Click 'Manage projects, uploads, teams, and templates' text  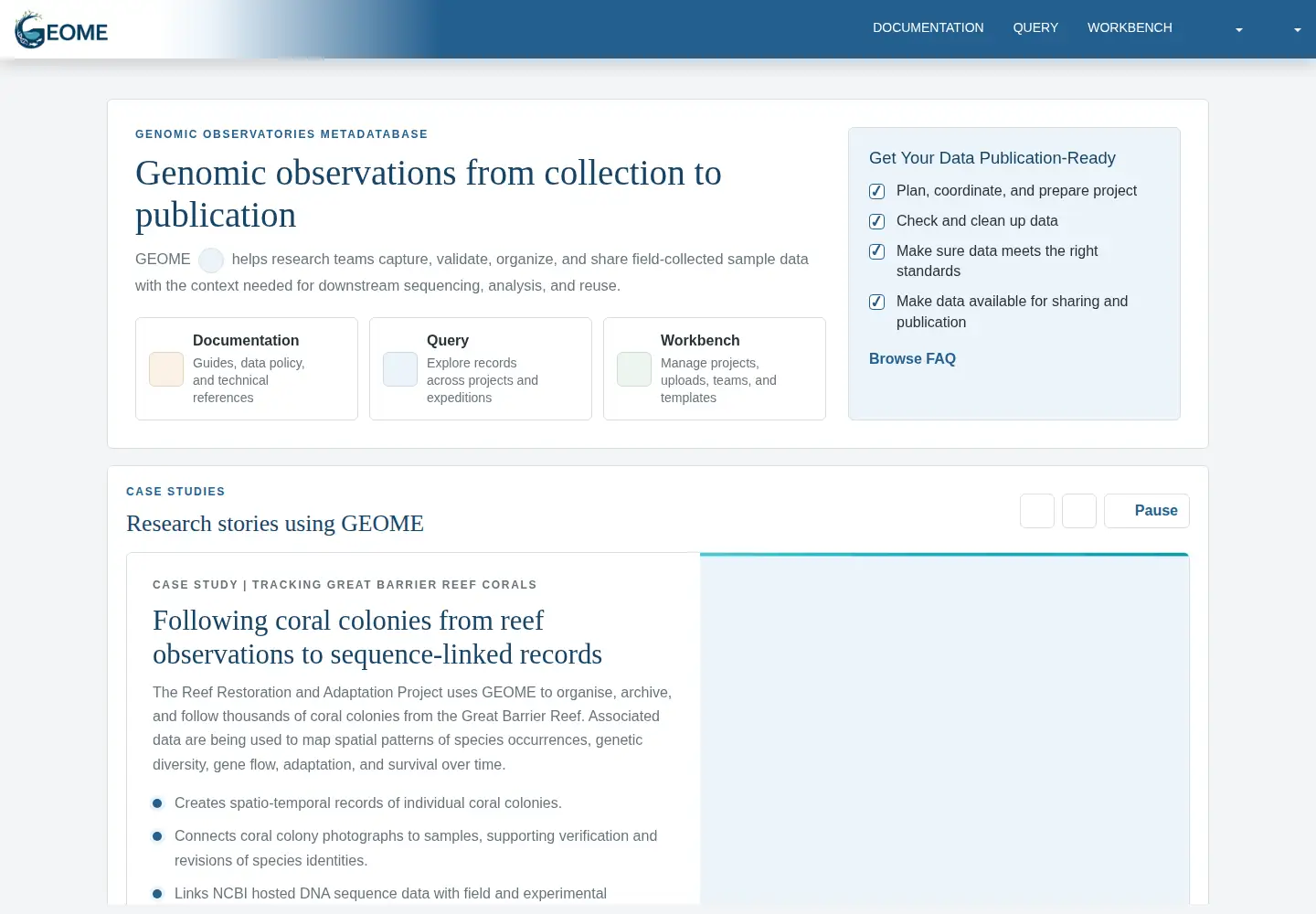tap(718, 380)
